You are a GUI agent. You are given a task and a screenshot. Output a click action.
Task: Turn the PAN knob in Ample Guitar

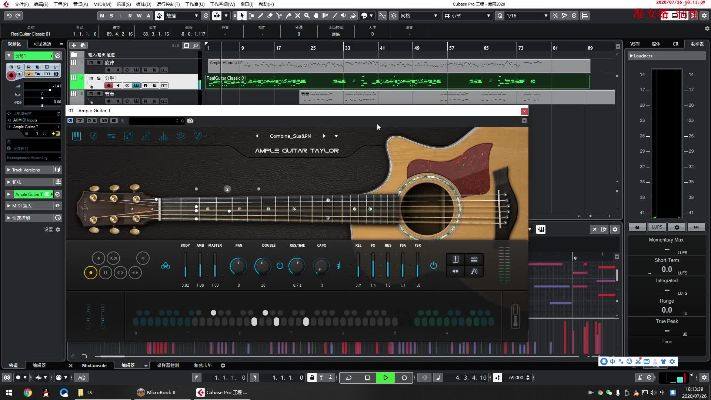pos(238,265)
